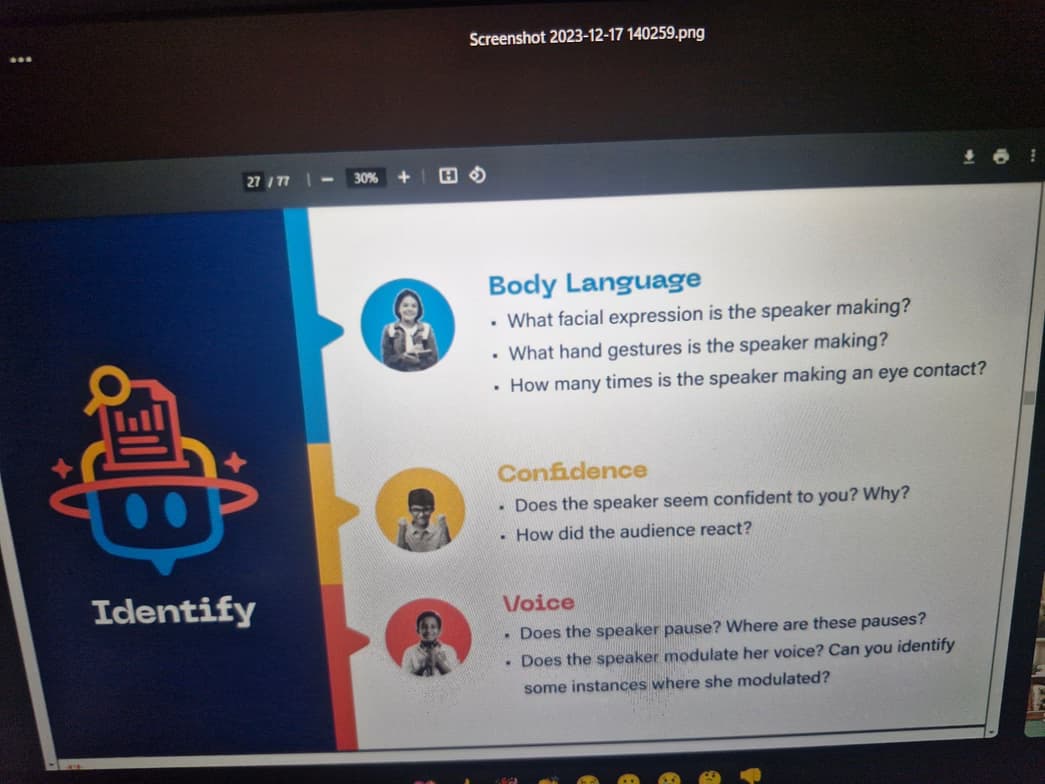Zoom in using the plus icon

click(x=403, y=177)
